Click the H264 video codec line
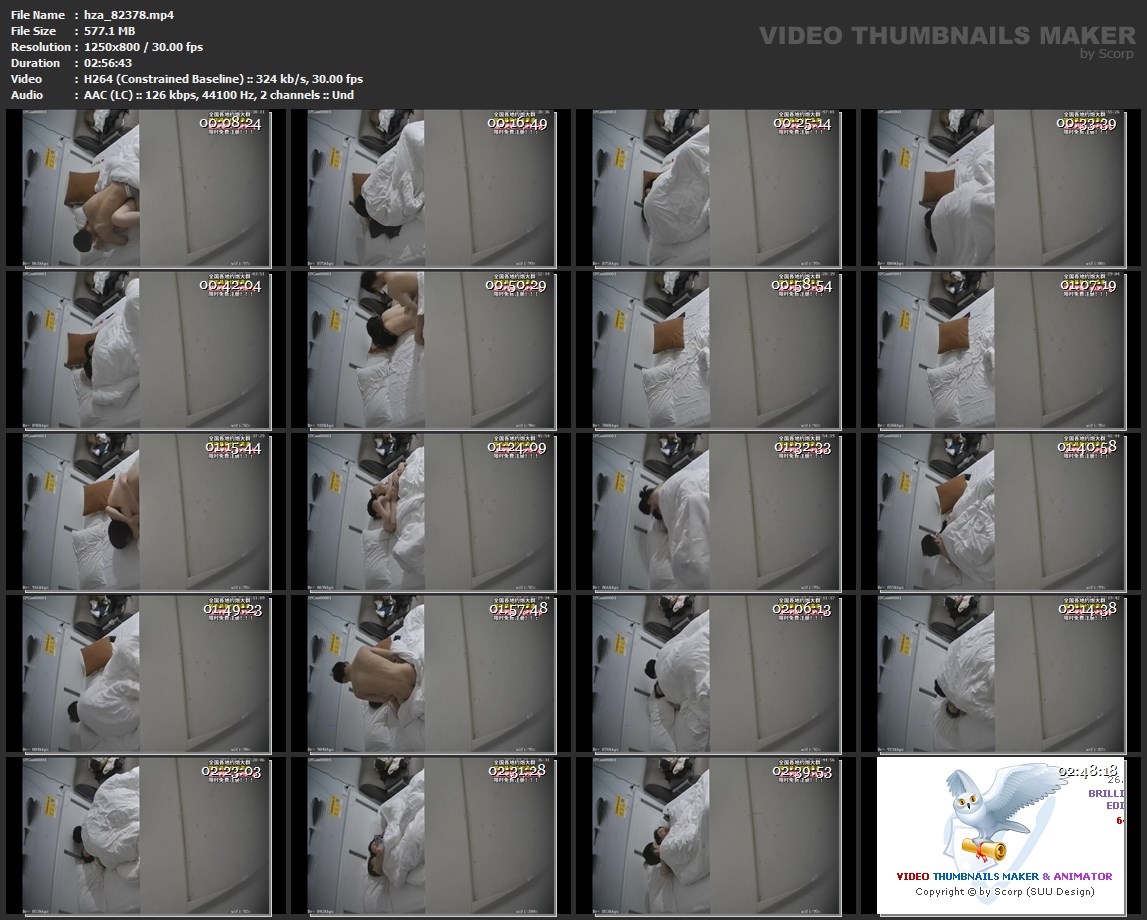The width and height of the screenshot is (1147, 920). pyautogui.click(x=223, y=79)
